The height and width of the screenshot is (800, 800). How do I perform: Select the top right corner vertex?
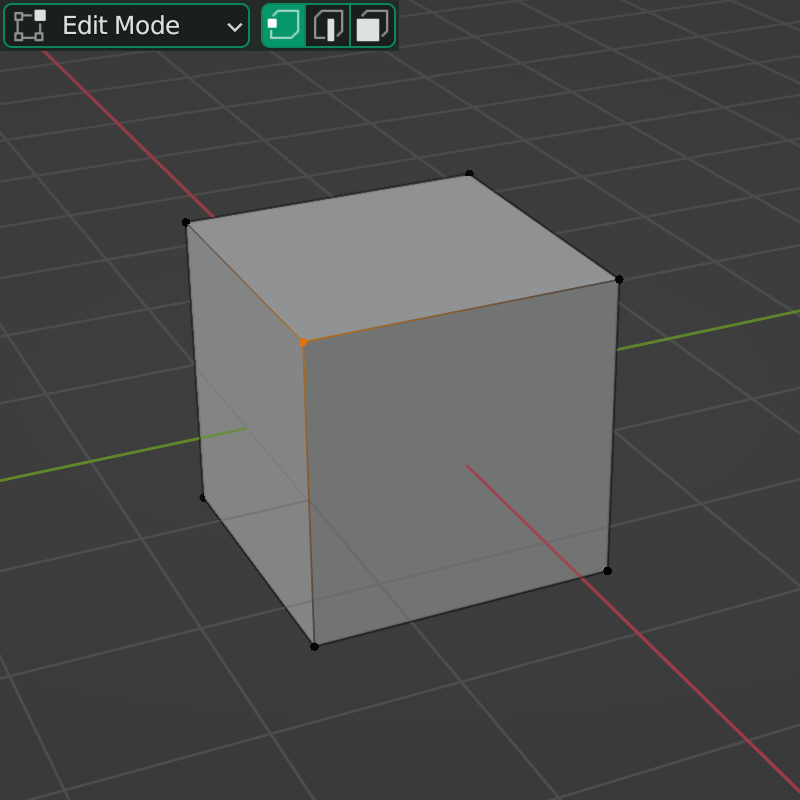pyautogui.click(x=619, y=279)
